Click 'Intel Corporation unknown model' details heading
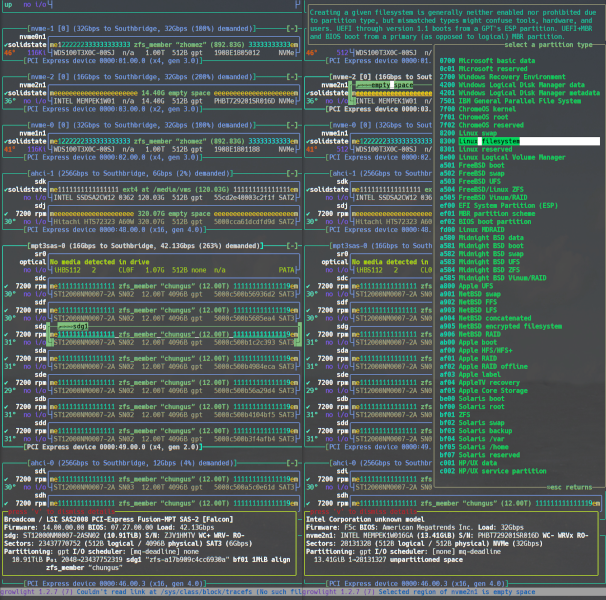606x600 pixels. click(x=365, y=520)
